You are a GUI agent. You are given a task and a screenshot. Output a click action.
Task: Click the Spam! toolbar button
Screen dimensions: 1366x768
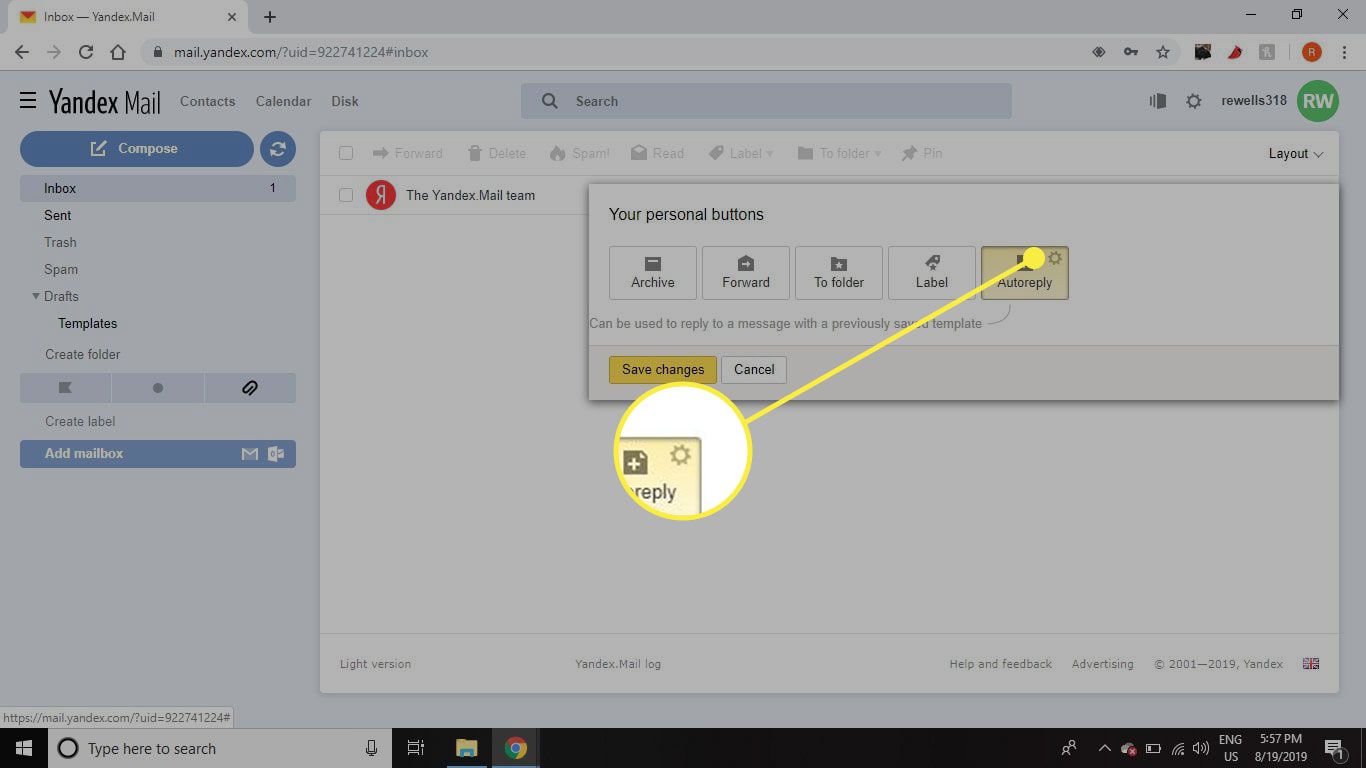click(579, 153)
